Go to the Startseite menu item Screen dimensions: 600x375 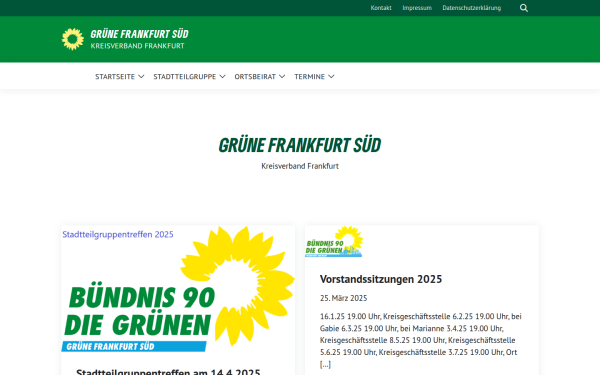115,77
